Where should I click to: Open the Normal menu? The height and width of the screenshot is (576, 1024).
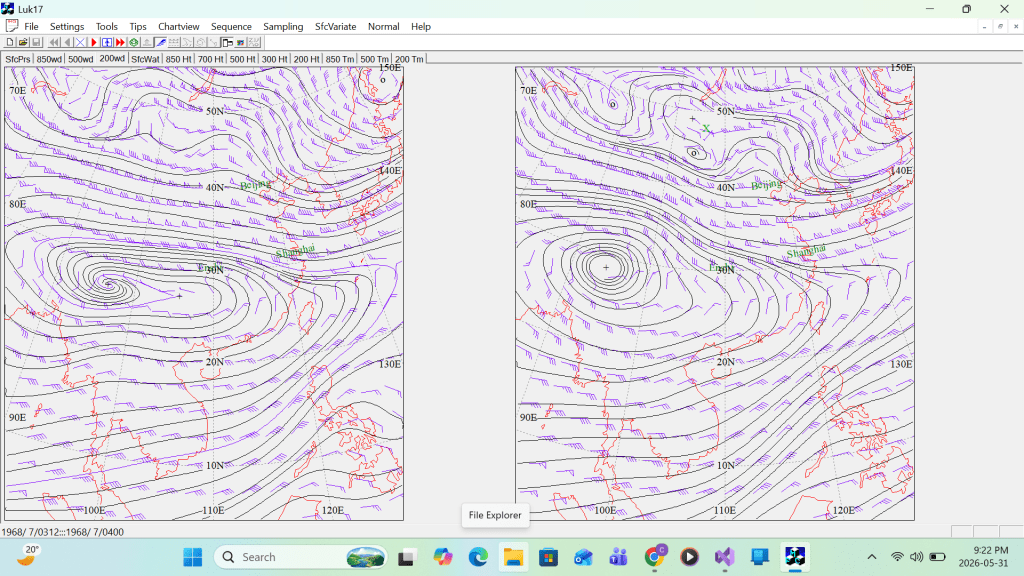383,27
